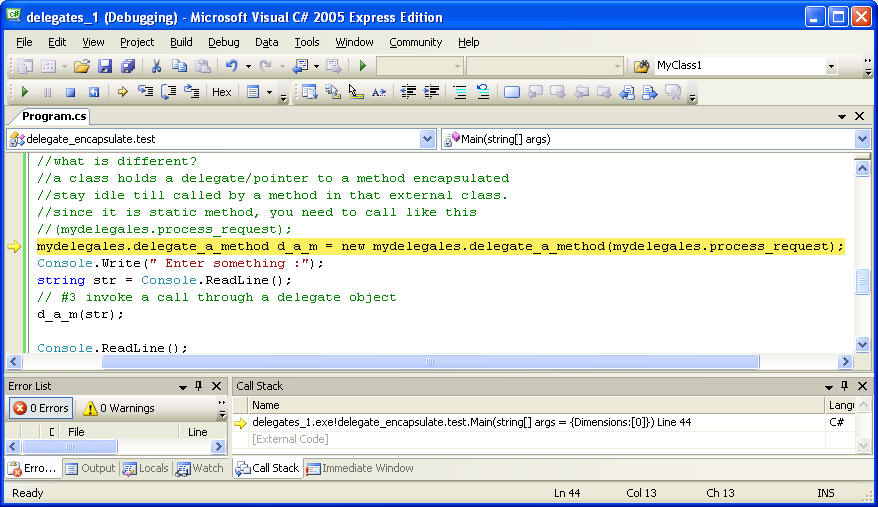Image resolution: width=878 pixels, height=507 pixels.
Task: Click the Toggle Bookmark icon
Action: click(512, 92)
